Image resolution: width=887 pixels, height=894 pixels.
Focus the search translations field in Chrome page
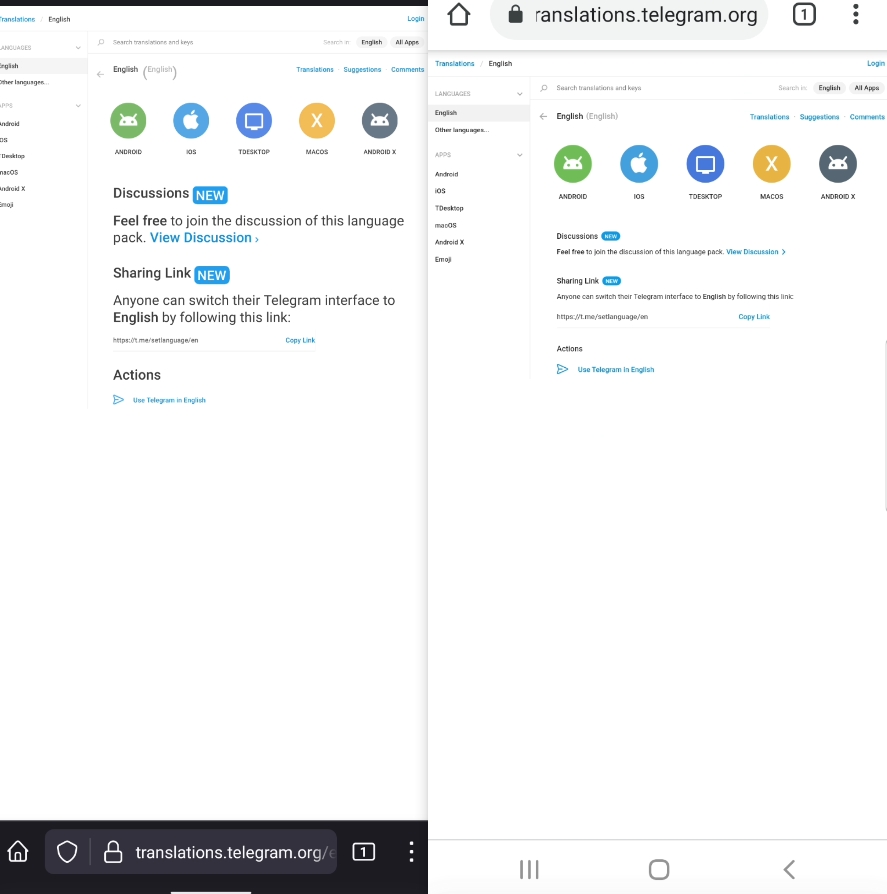[650, 88]
